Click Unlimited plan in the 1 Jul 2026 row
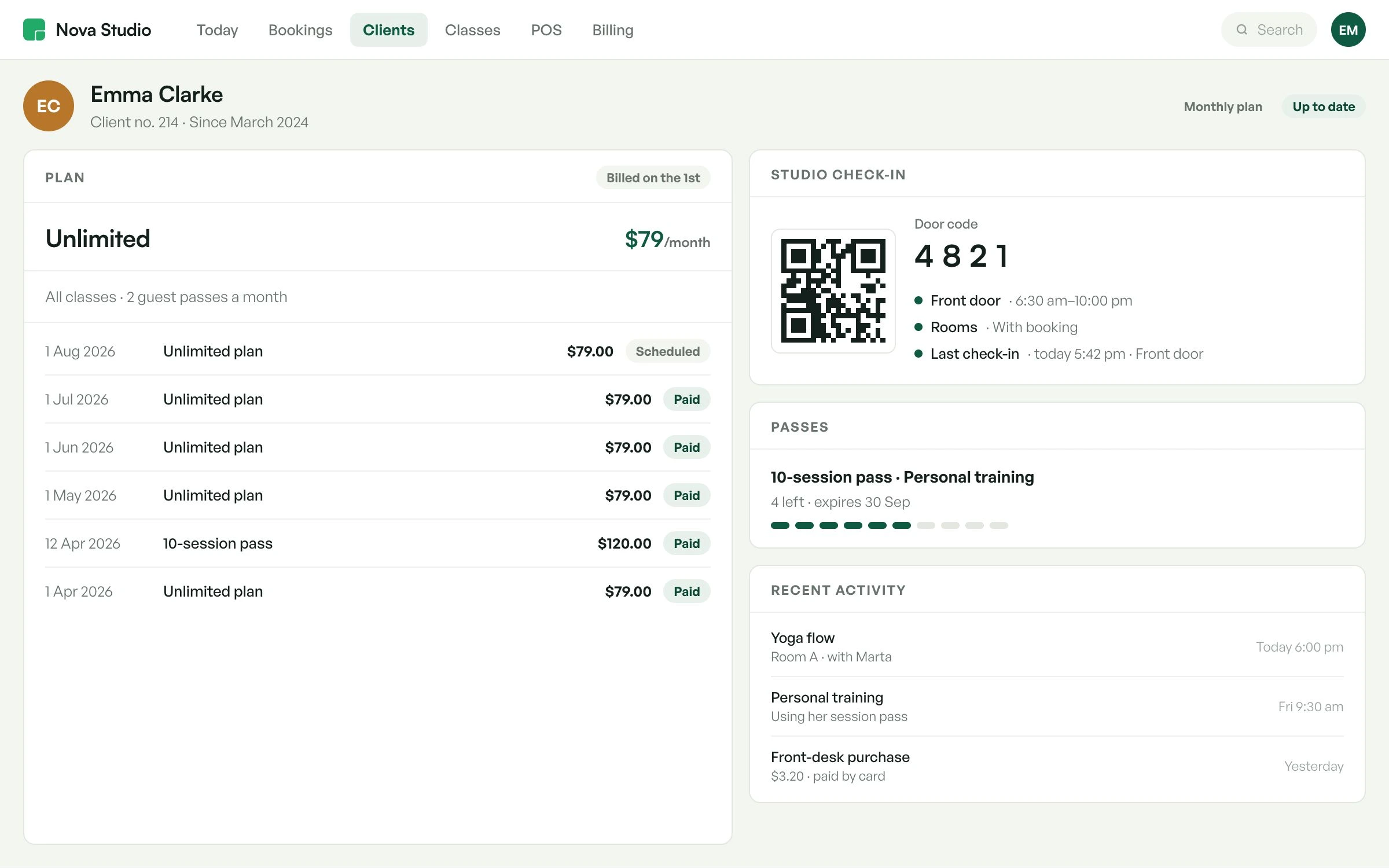The width and height of the screenshot is (1389, 868). point(213,399)
